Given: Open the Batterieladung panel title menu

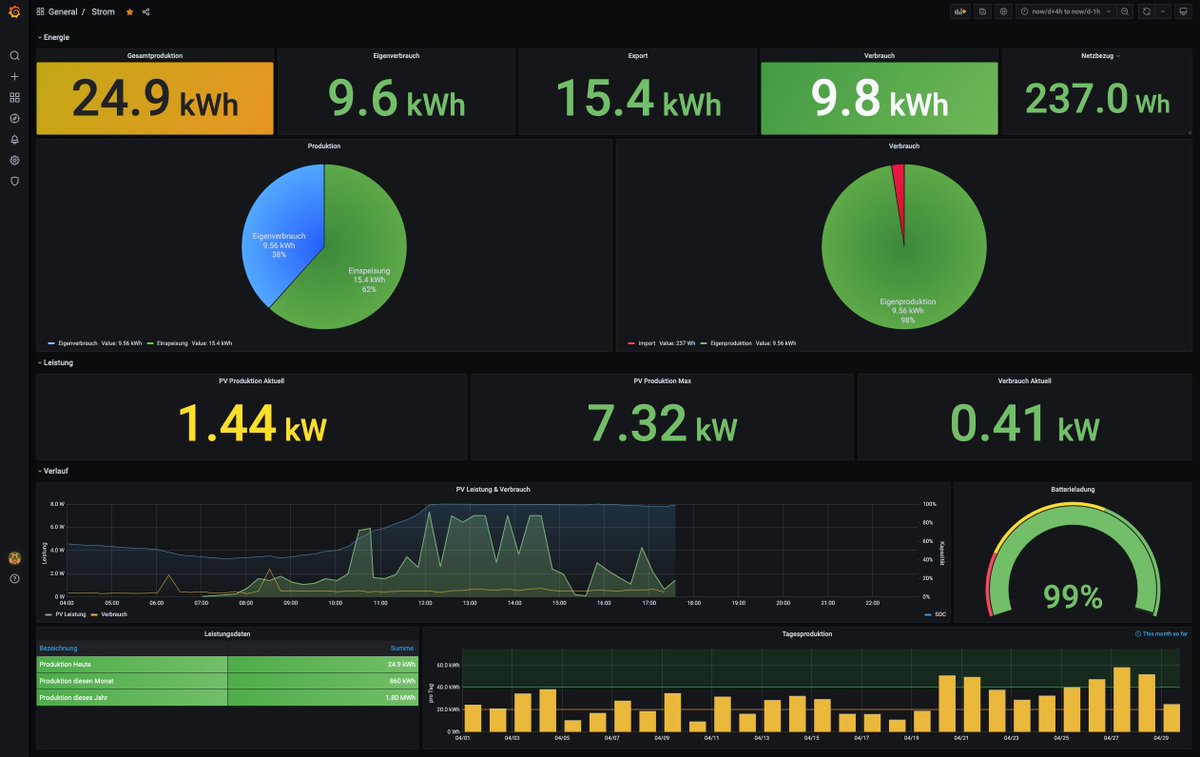Looking at the screenshot, I should coord(1073,489).
